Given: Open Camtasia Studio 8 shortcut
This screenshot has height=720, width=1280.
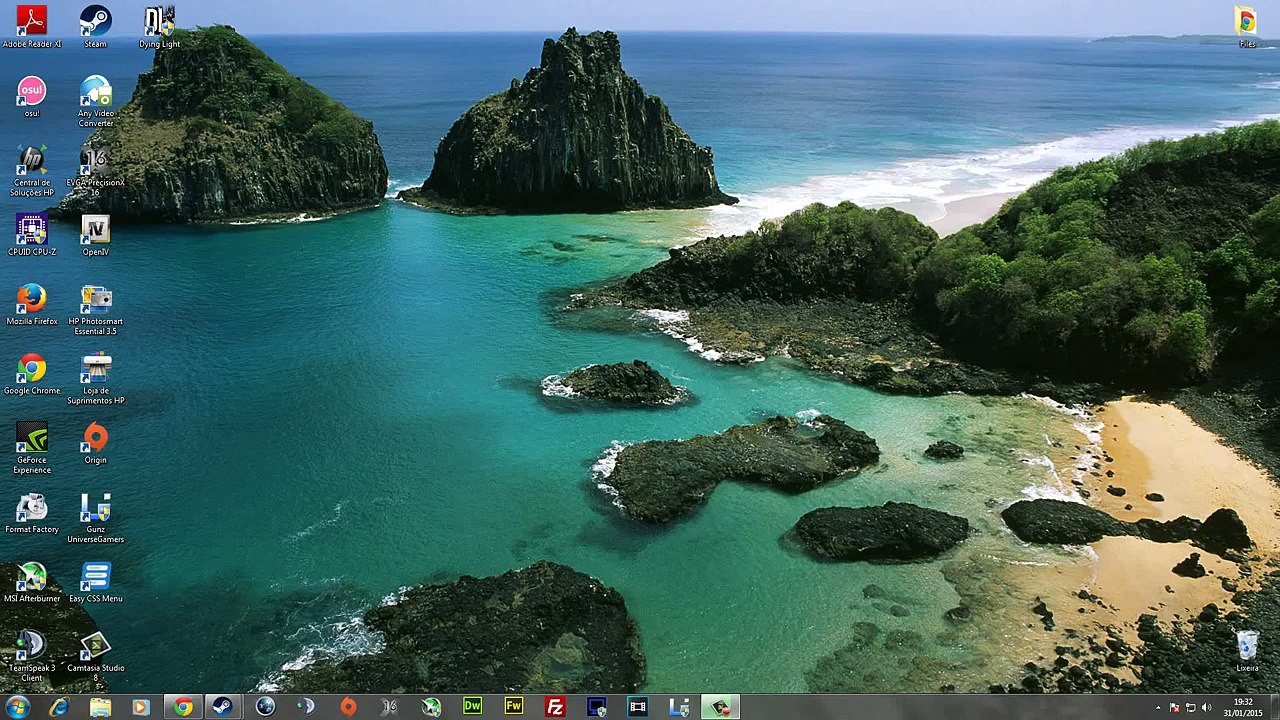Looking at the screenshot, I should [x=95, y=647].
